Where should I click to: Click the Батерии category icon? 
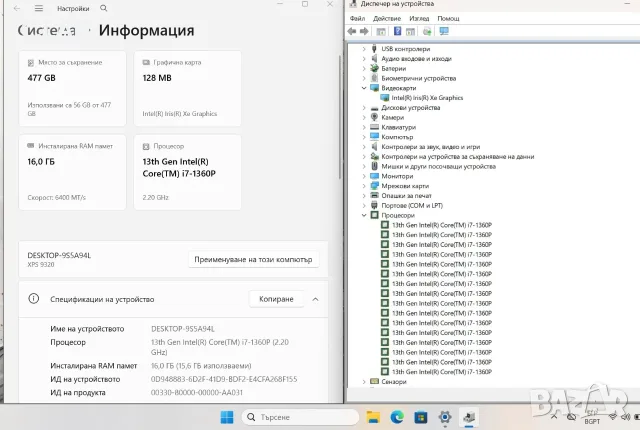pos(374,68)
